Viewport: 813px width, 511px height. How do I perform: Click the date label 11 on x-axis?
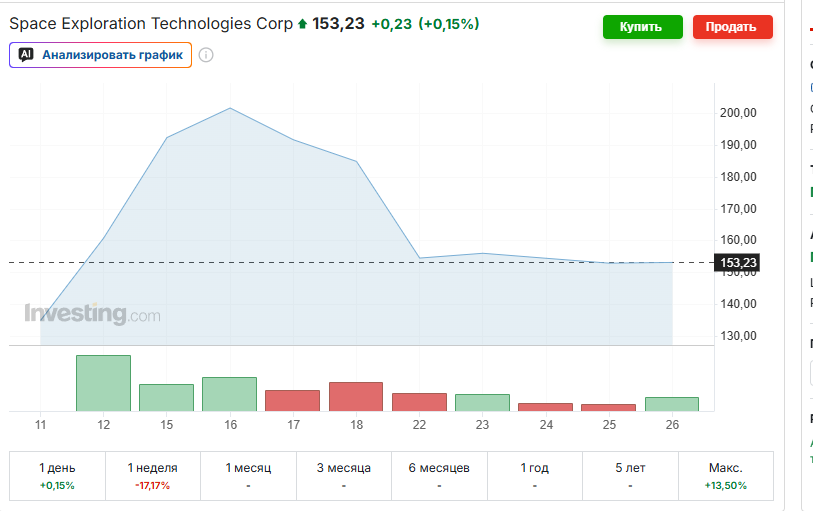[x=40, y=425]
